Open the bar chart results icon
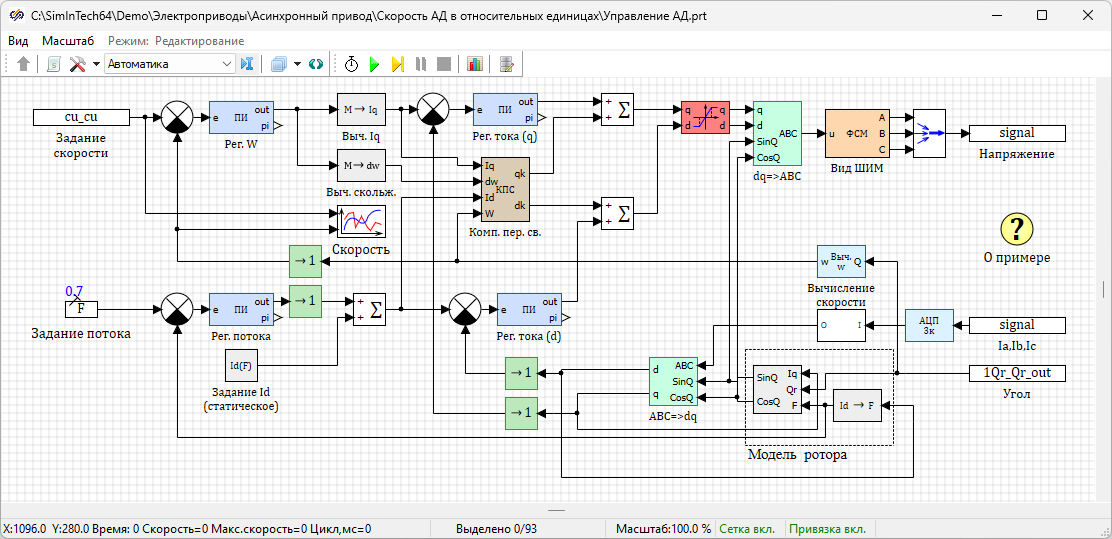This screenshot has height=539, width=1112. pyautogui.click(x=475, y=64)
